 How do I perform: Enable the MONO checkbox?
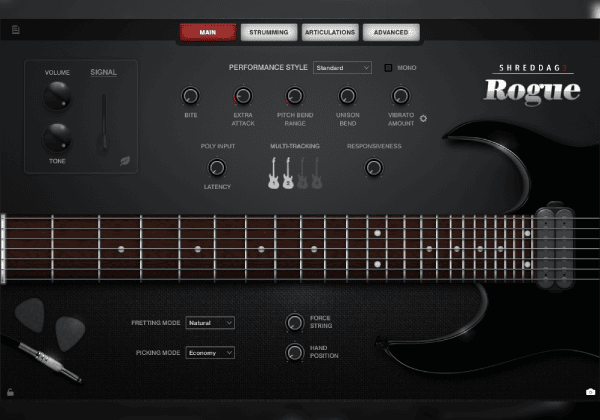[x=388, y=68]
